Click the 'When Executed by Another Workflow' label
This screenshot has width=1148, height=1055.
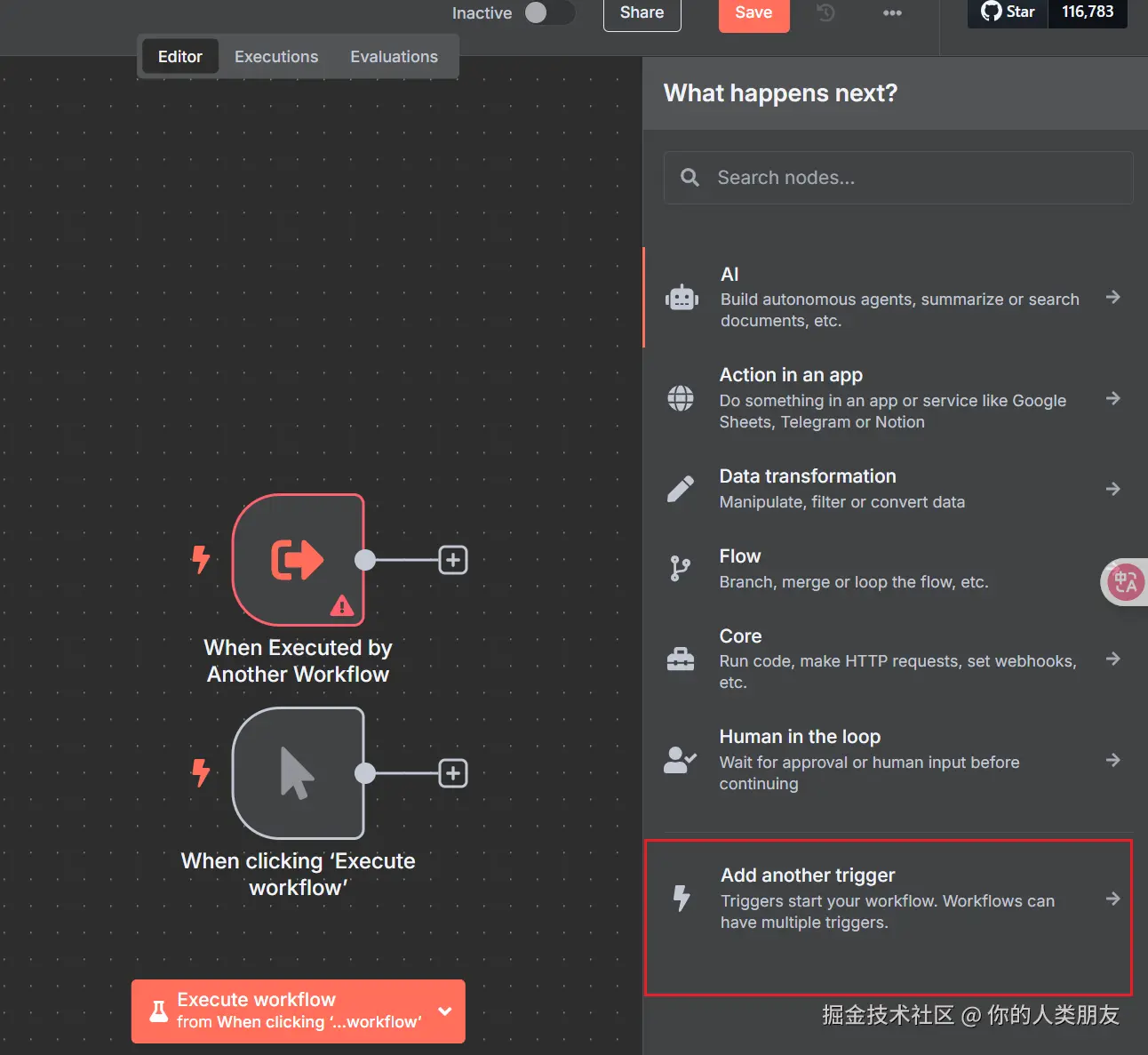coord(298,661)
